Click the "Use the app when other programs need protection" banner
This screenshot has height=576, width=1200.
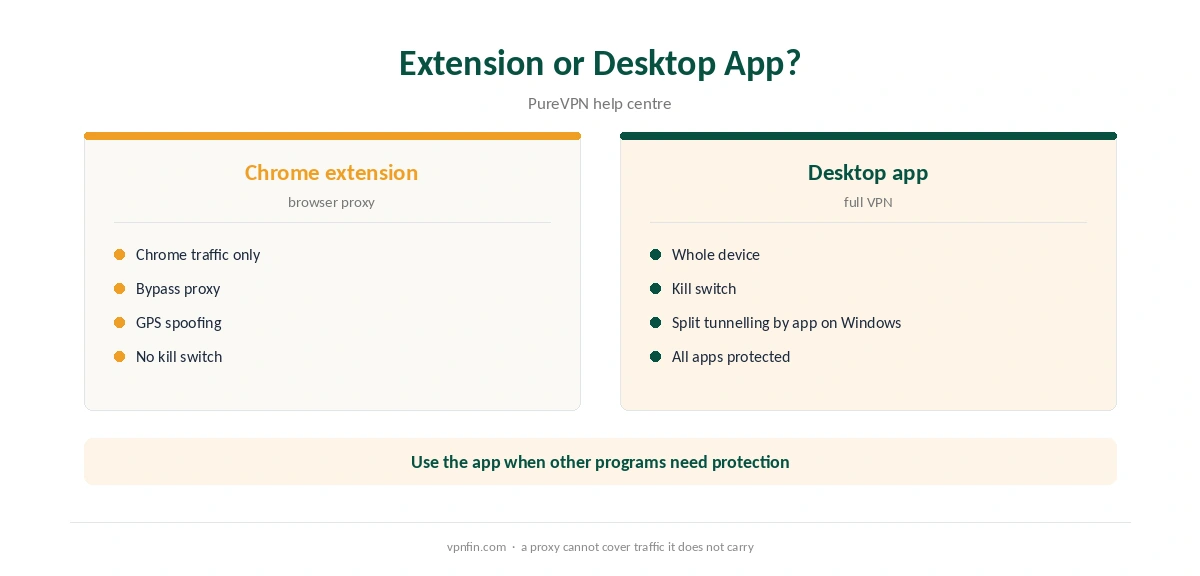coord(600,462)
